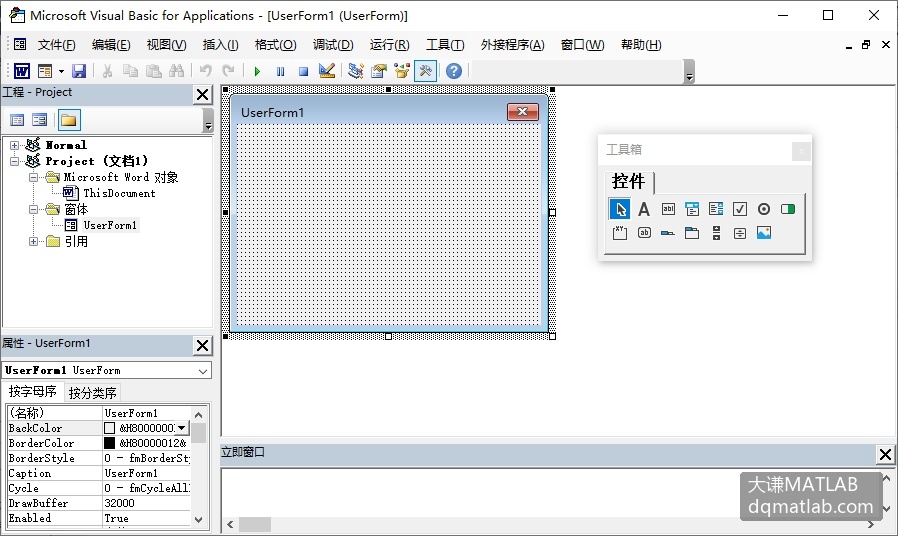This screenshot has width=898, height=536.
Task: Toggle the Toolbox toolbar icon
Action: (426, 71)
